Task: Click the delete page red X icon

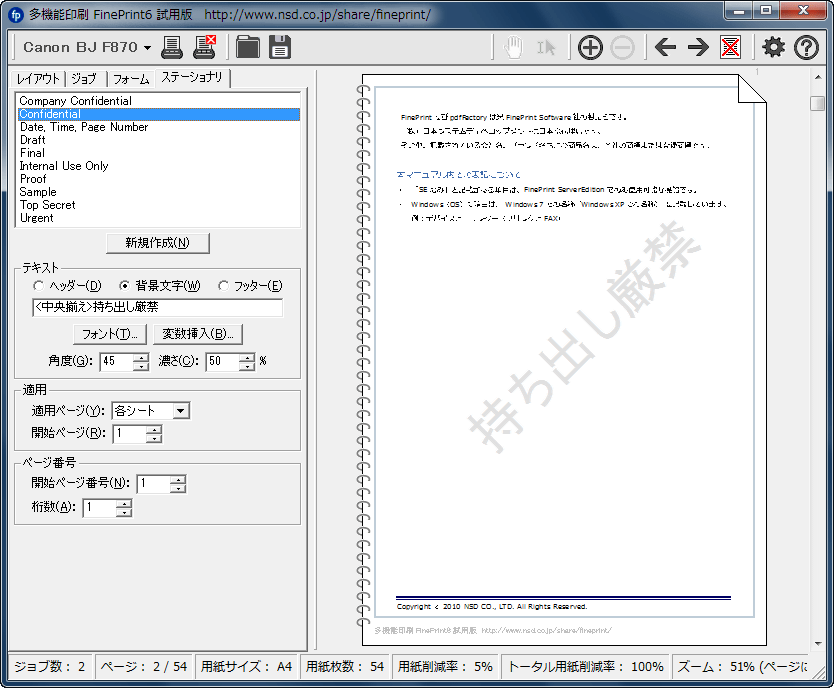Action: (731, 48)
